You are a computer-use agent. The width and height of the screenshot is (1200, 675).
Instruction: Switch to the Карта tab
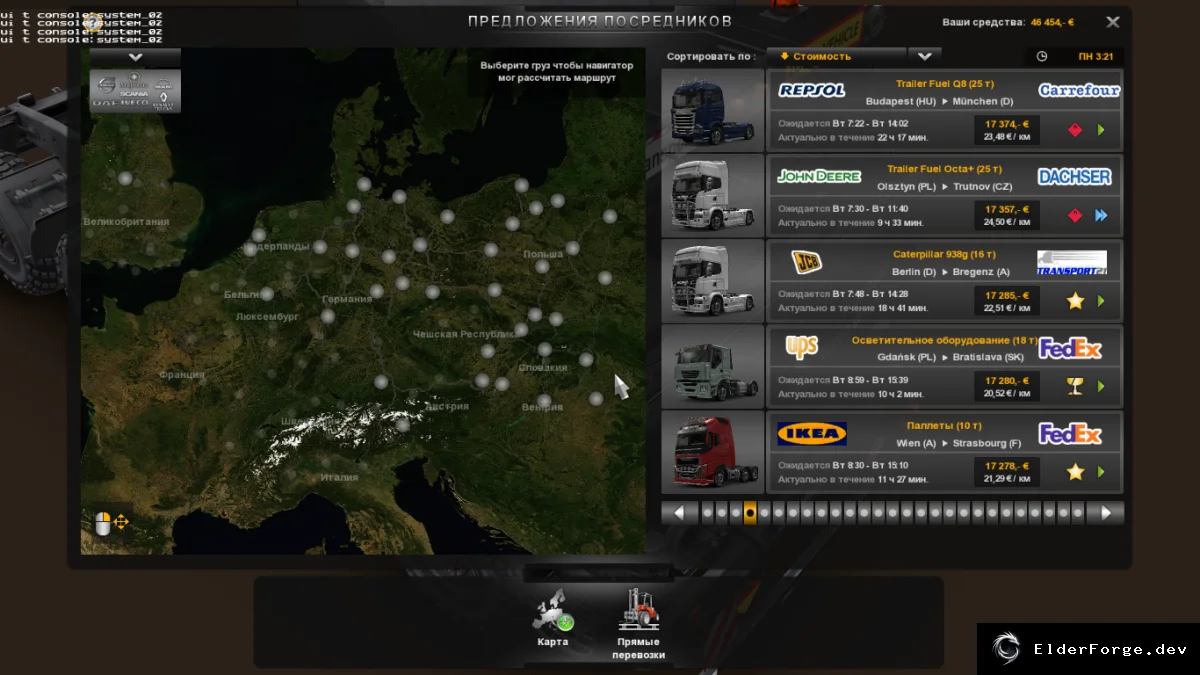(552, 619)
